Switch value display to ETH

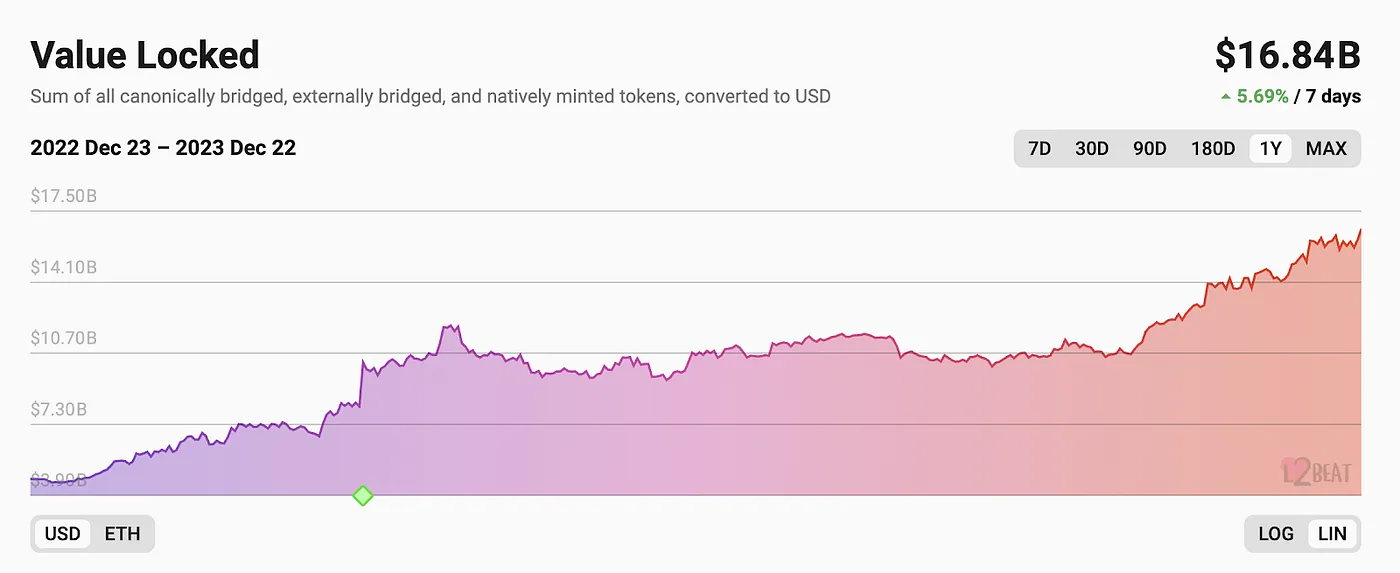[122, 533]
